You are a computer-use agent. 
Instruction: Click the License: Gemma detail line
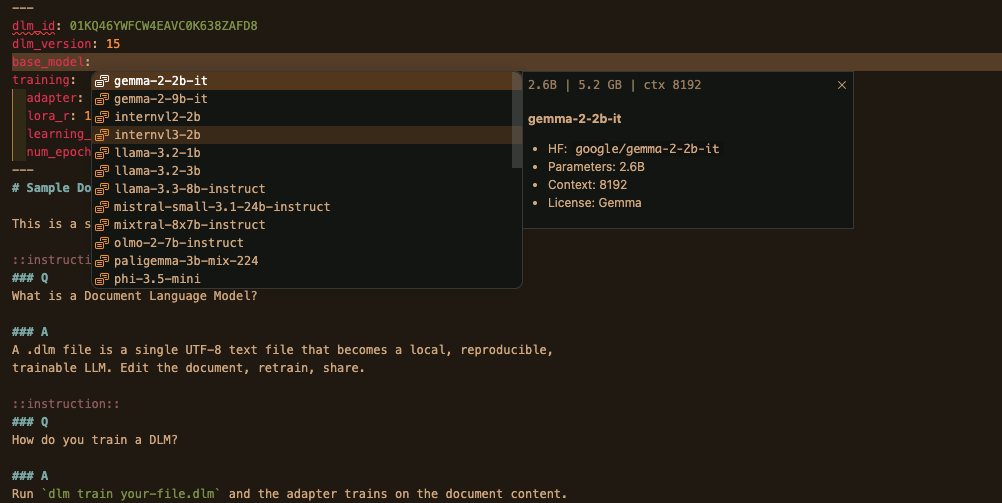[x=594, y=203]
